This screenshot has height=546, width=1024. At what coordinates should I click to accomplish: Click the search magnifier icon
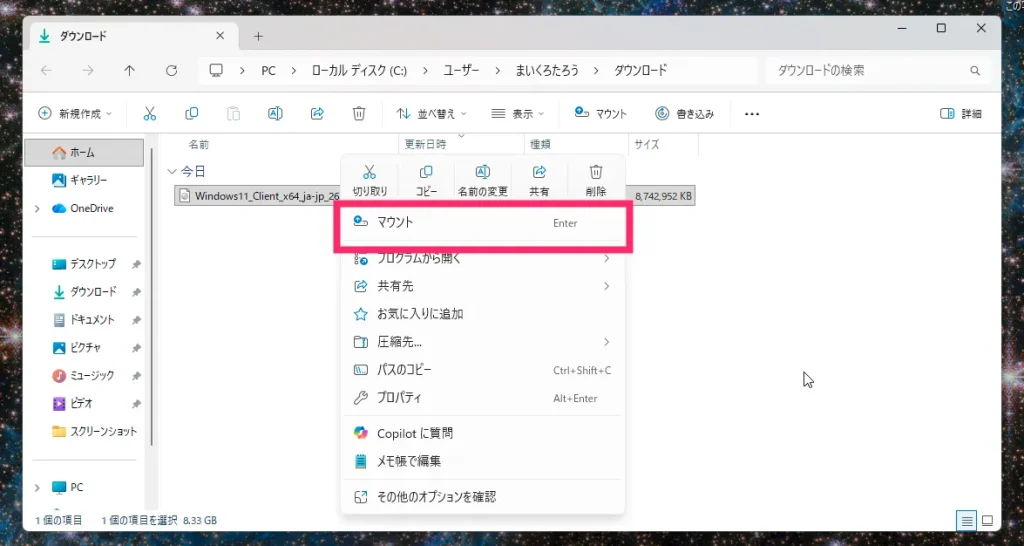click(x=975, y=71)
